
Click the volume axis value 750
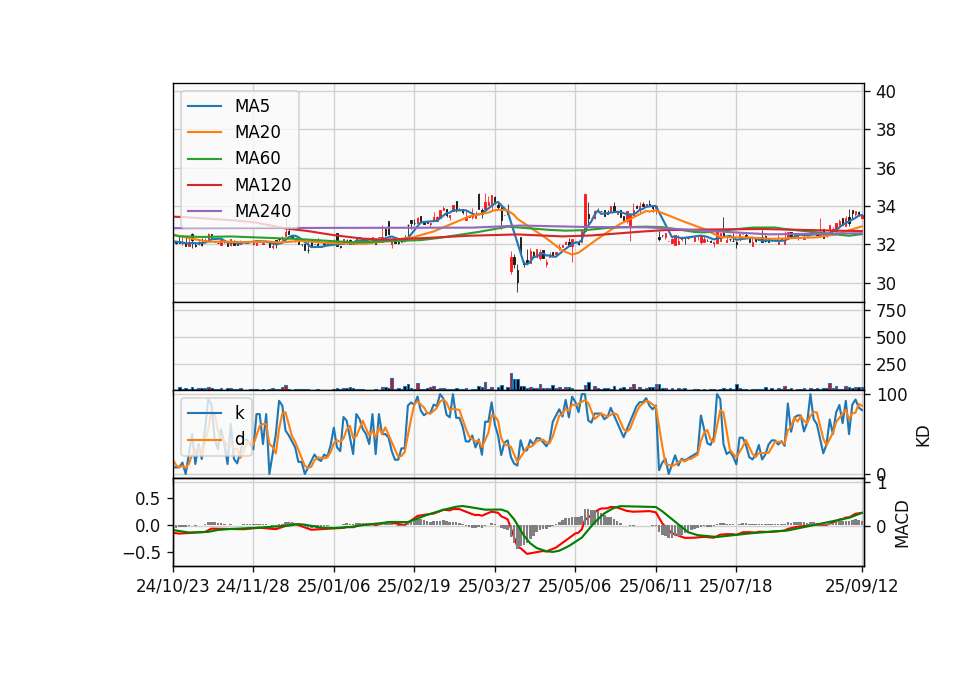[x=891, y=311]
